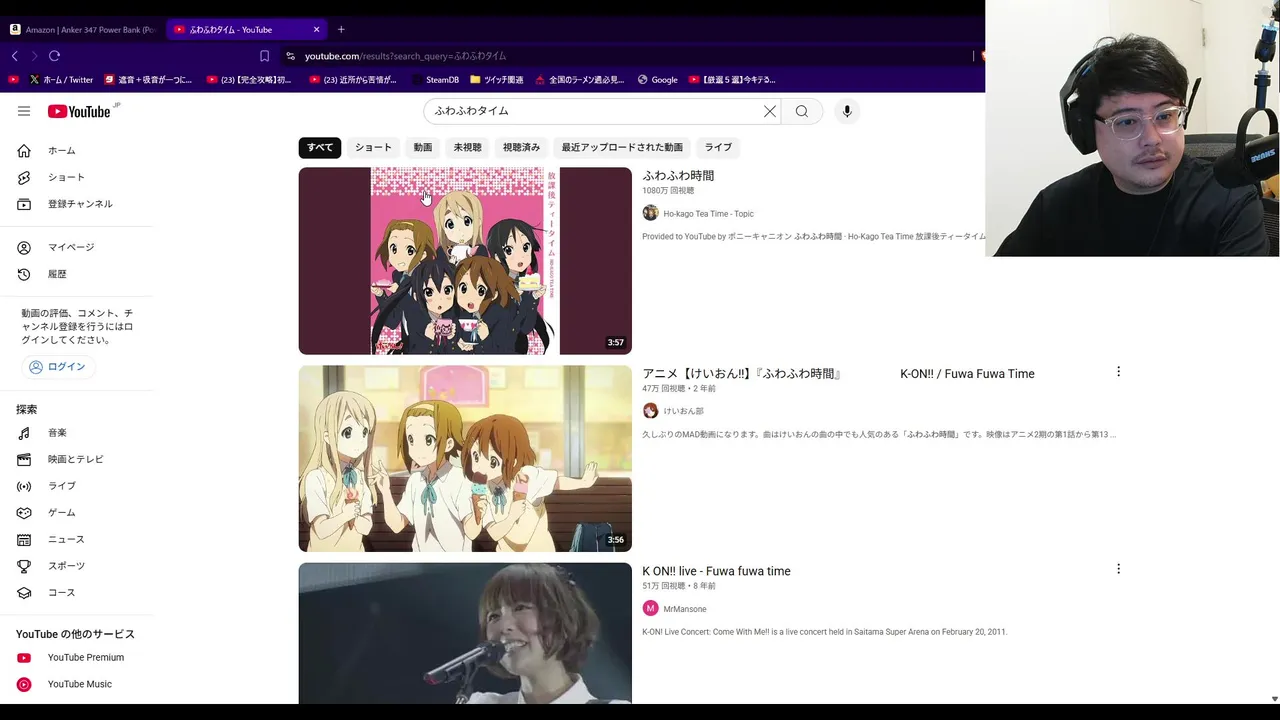Start voice search with microphone icon
Screen dimensions: 1280x720
[847, 111]
